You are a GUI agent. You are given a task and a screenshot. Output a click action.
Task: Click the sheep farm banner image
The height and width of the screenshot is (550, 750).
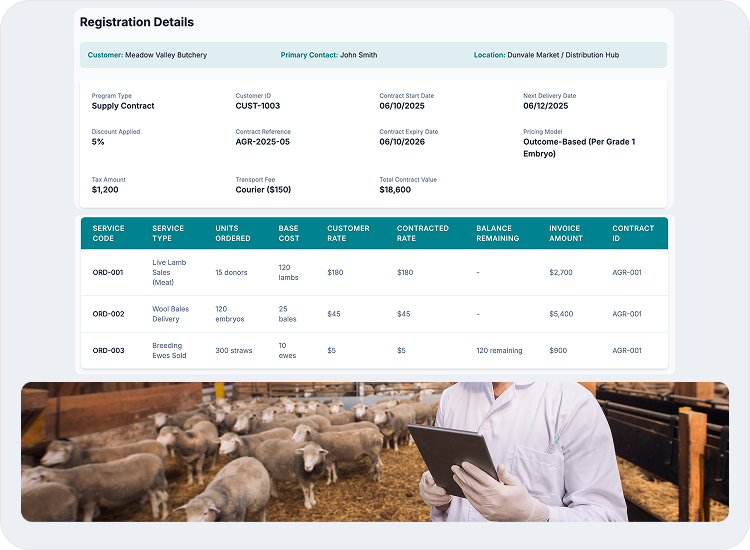374,451
